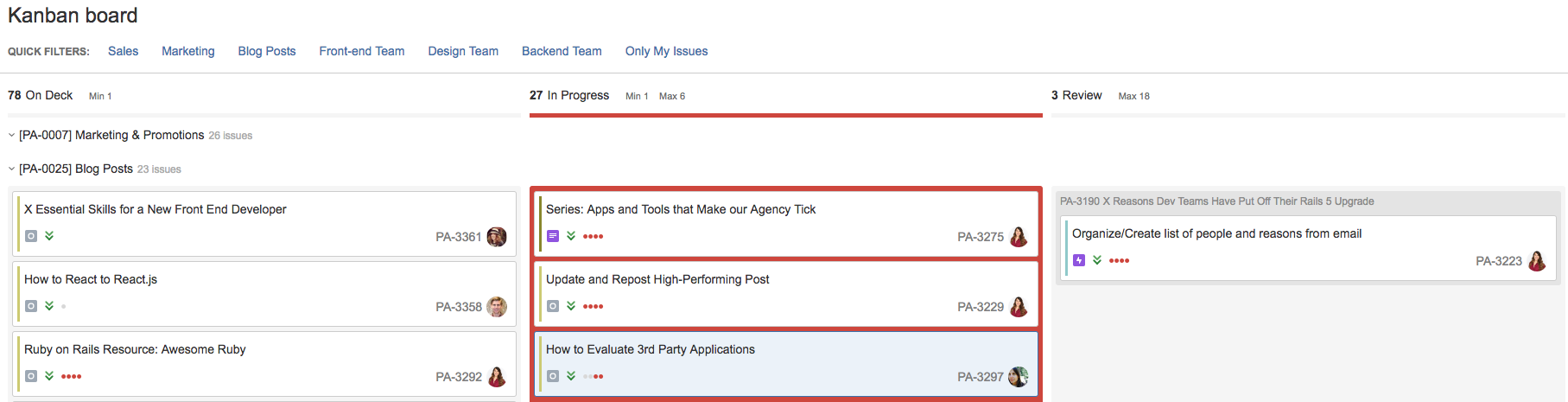This screenshot has width=1568, height=402.
Task: Click red days-in-column dots on PA-3223
Action: 1120,261
